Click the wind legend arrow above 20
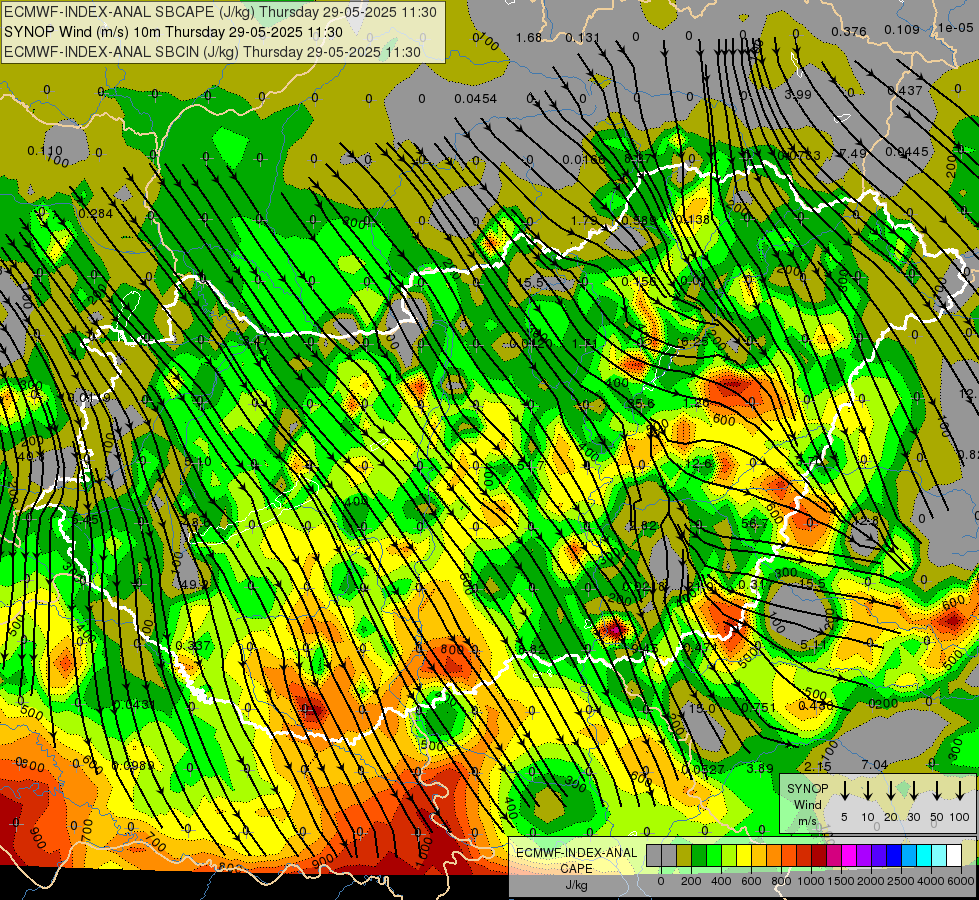 point(890,790)
